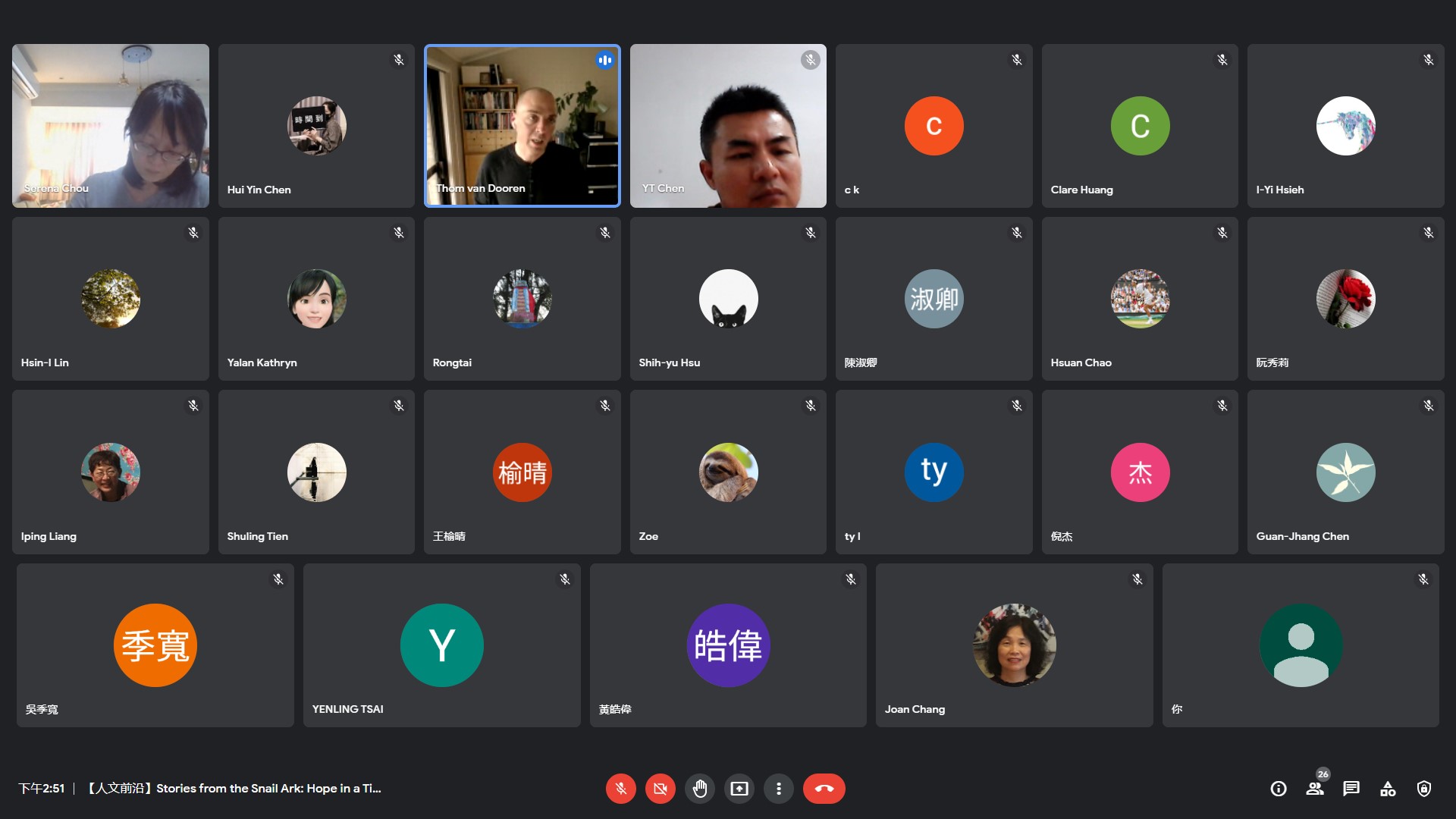1456x819 pixels.
Task: Click muted mic icon on Clare Huang tile
Action: (x=1222, y=60)
